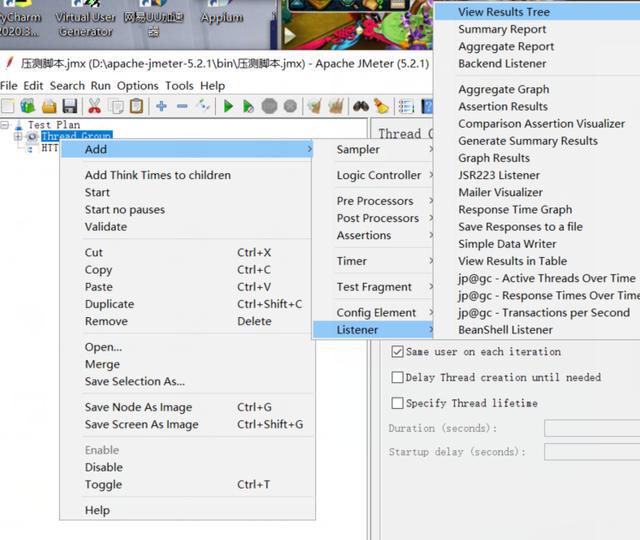Click the gray Stop toolbar icon
The height and width of the screenshot is (540, 640).
[x=269, y=106]
